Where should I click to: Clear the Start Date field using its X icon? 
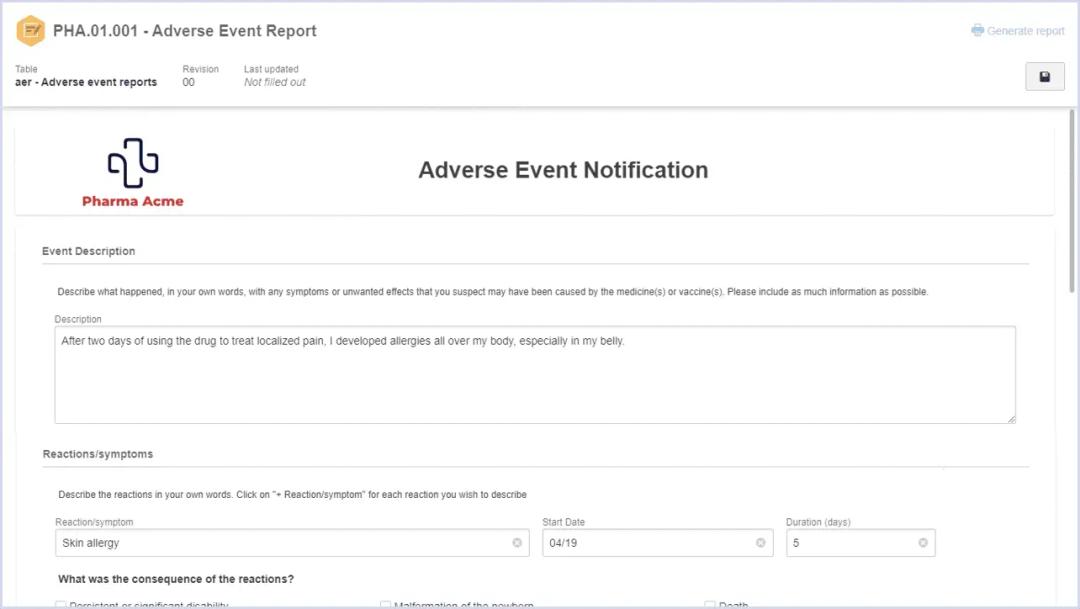pos(760,543)
